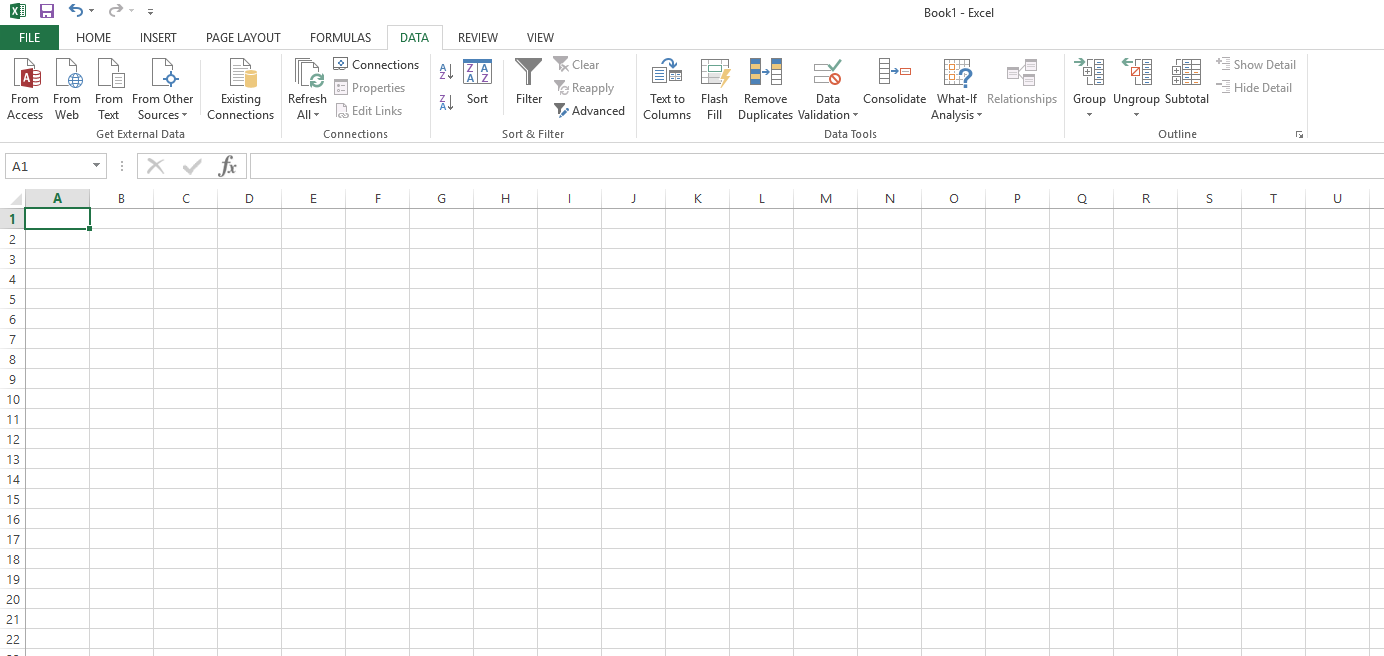The image size is (1384, 656).
Task: Save the workbook from quick access
Action: point(46,11)
